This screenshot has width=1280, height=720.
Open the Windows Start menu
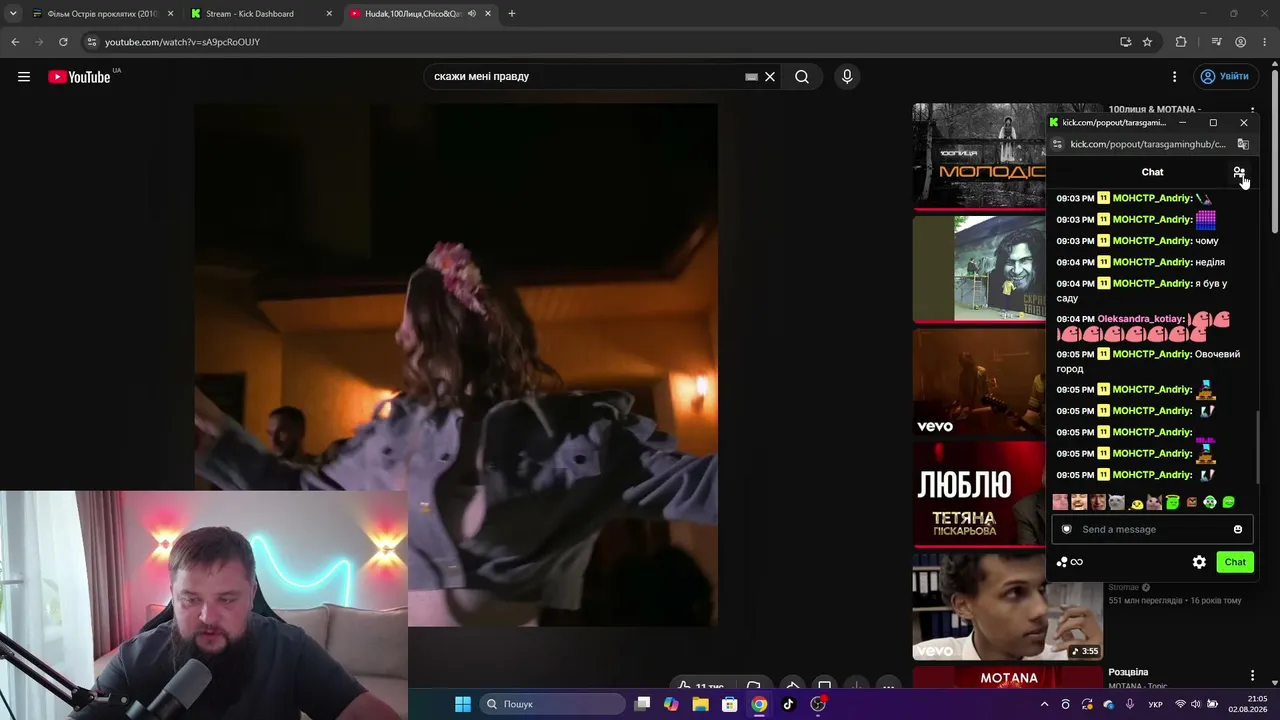(x=463, y=704)
